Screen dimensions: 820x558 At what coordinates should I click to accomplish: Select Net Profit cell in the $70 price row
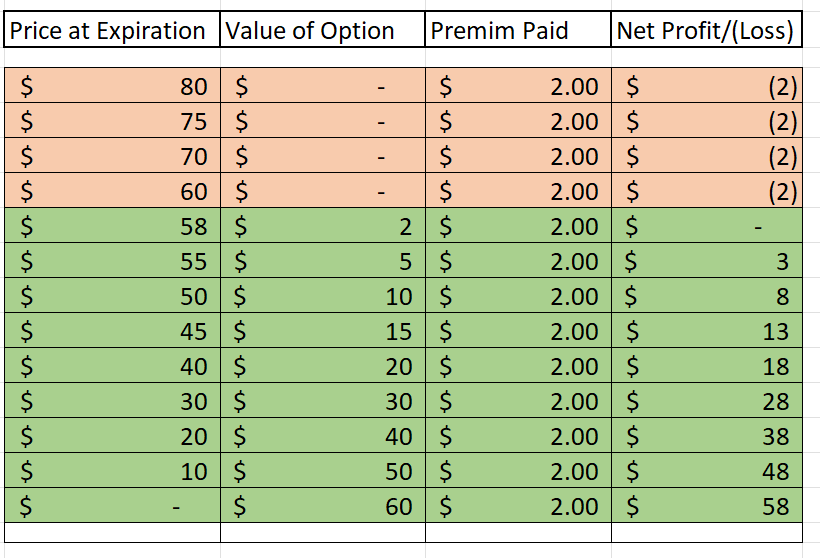click(x=706, y=157)
